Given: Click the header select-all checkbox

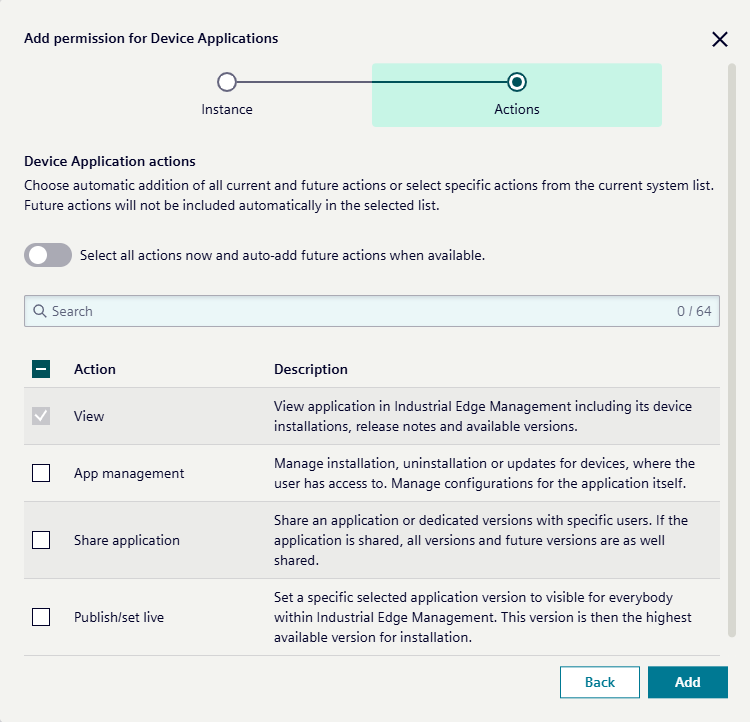Looking at the screenshot, I should (41, 369).
